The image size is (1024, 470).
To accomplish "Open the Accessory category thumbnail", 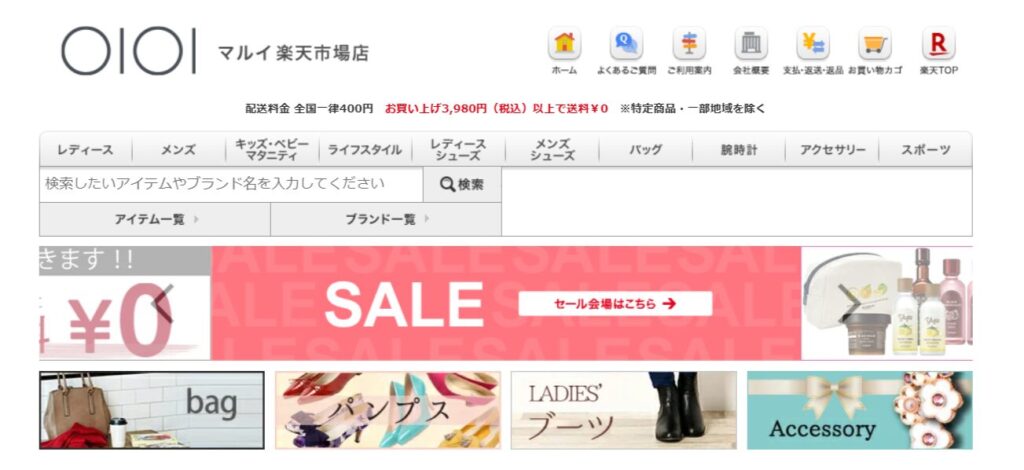I will pyautogui.click(x=859, y=410).
